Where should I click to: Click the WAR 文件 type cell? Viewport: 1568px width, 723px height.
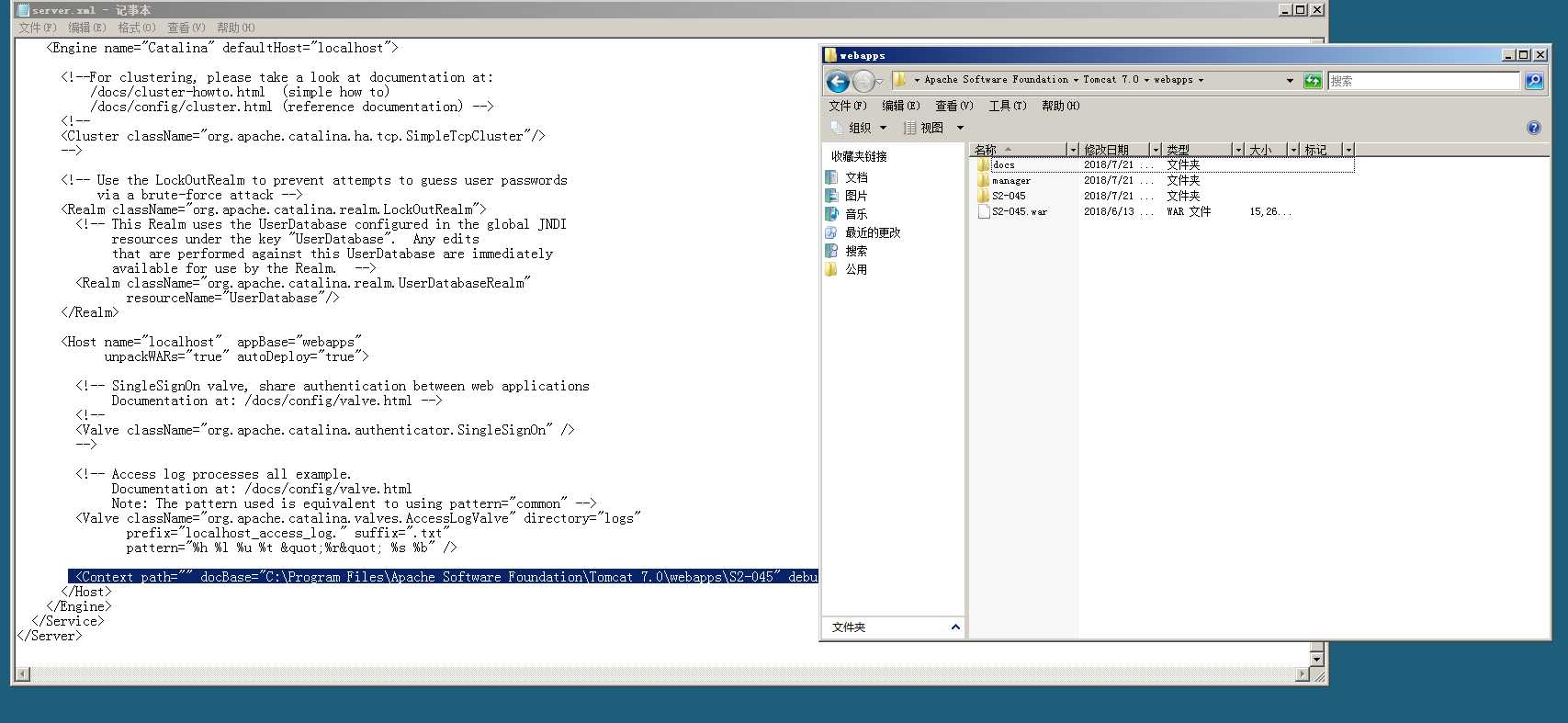(1189, 211)
